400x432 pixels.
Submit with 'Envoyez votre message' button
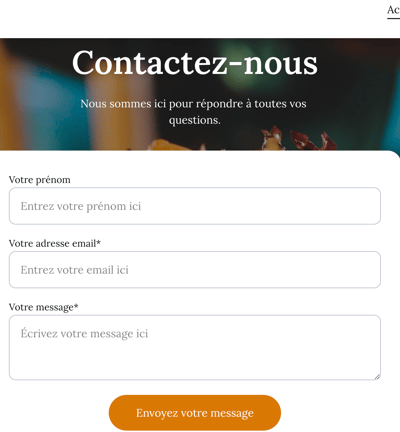(195, 413)
